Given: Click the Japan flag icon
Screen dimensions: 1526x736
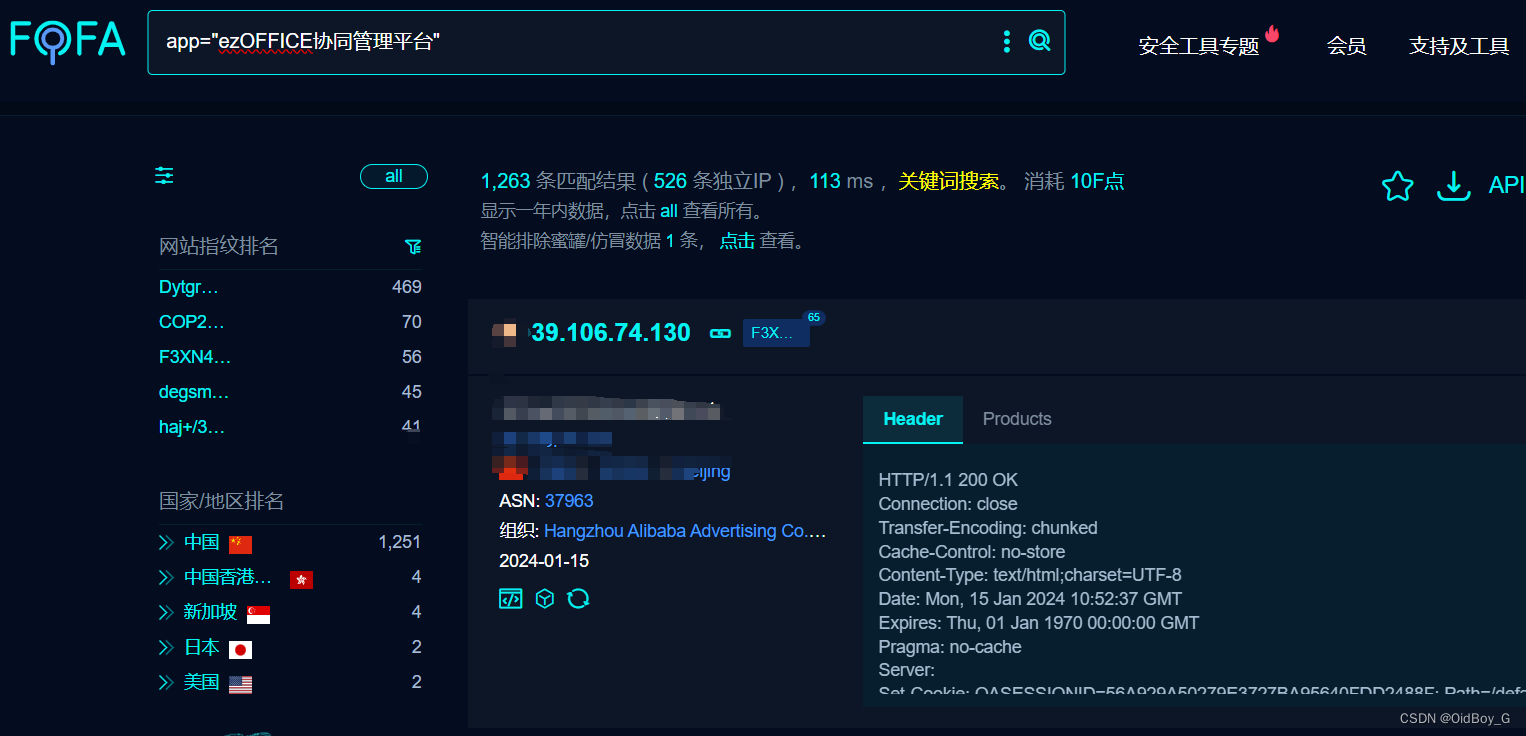Looking at the screenshot, I should tap(240, 649).
